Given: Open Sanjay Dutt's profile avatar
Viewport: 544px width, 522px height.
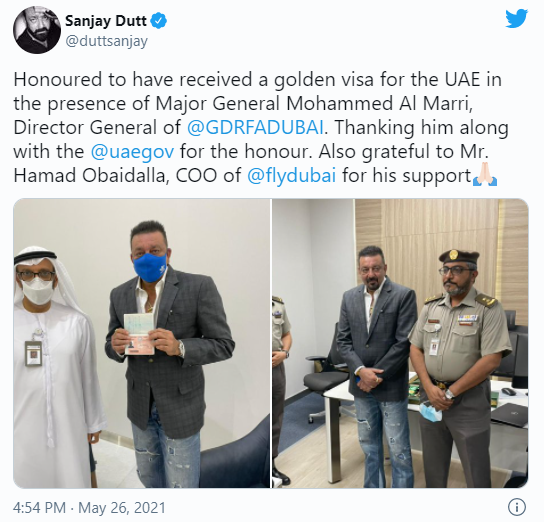Looking at the screenshot, I should click(x=37, y=30).
